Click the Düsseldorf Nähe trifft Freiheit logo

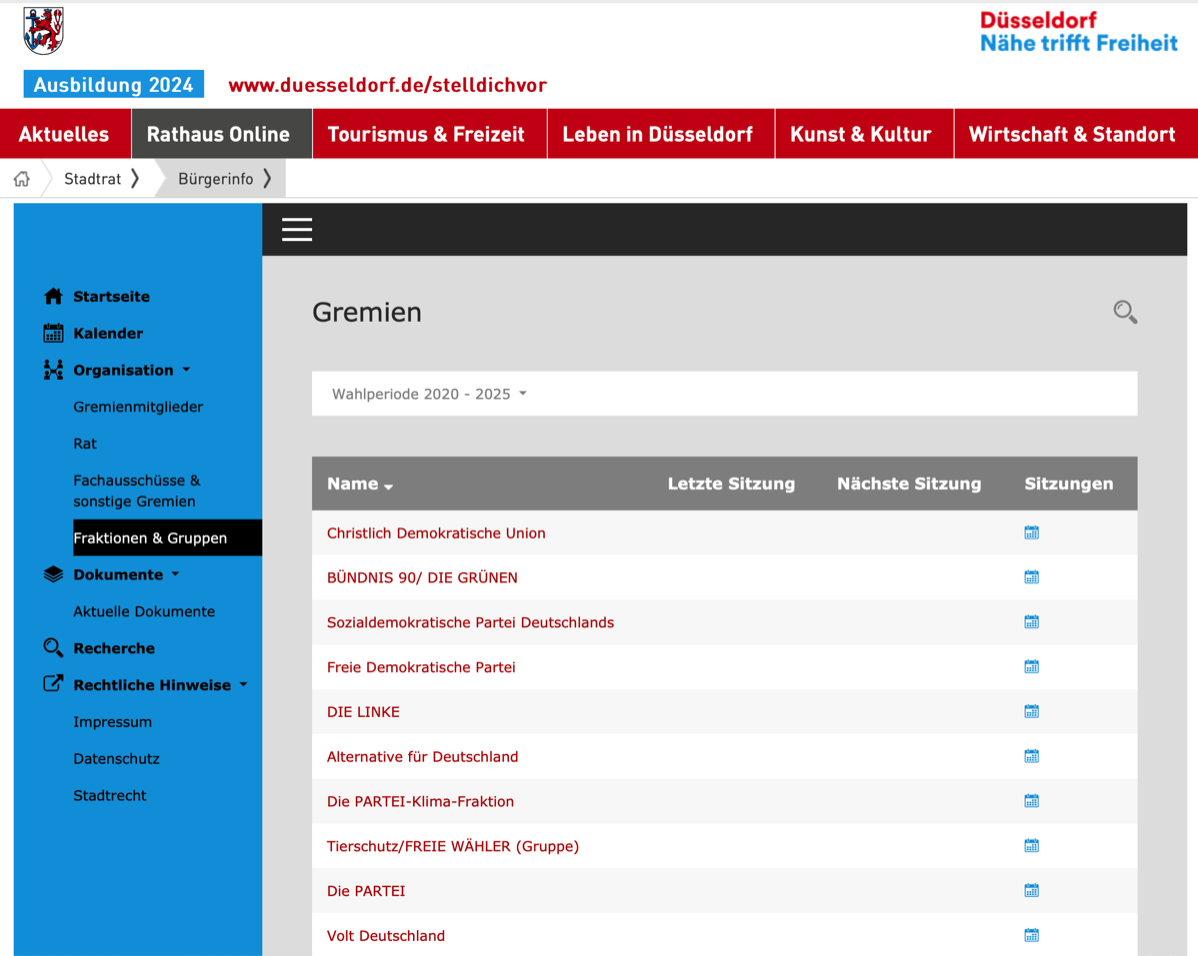click(1079, 32)
